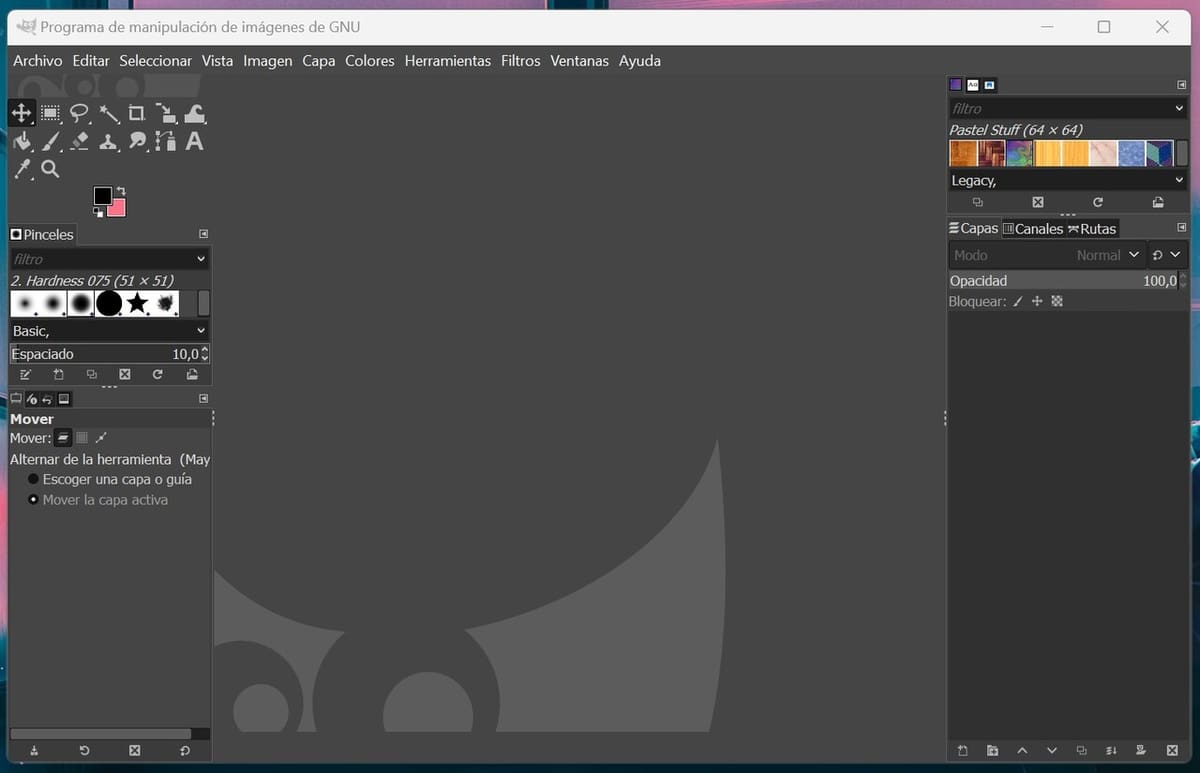The height and width of the screenshot is (773, 1200).
Task: Select the Eraser tool
Action: coord(80,141)
